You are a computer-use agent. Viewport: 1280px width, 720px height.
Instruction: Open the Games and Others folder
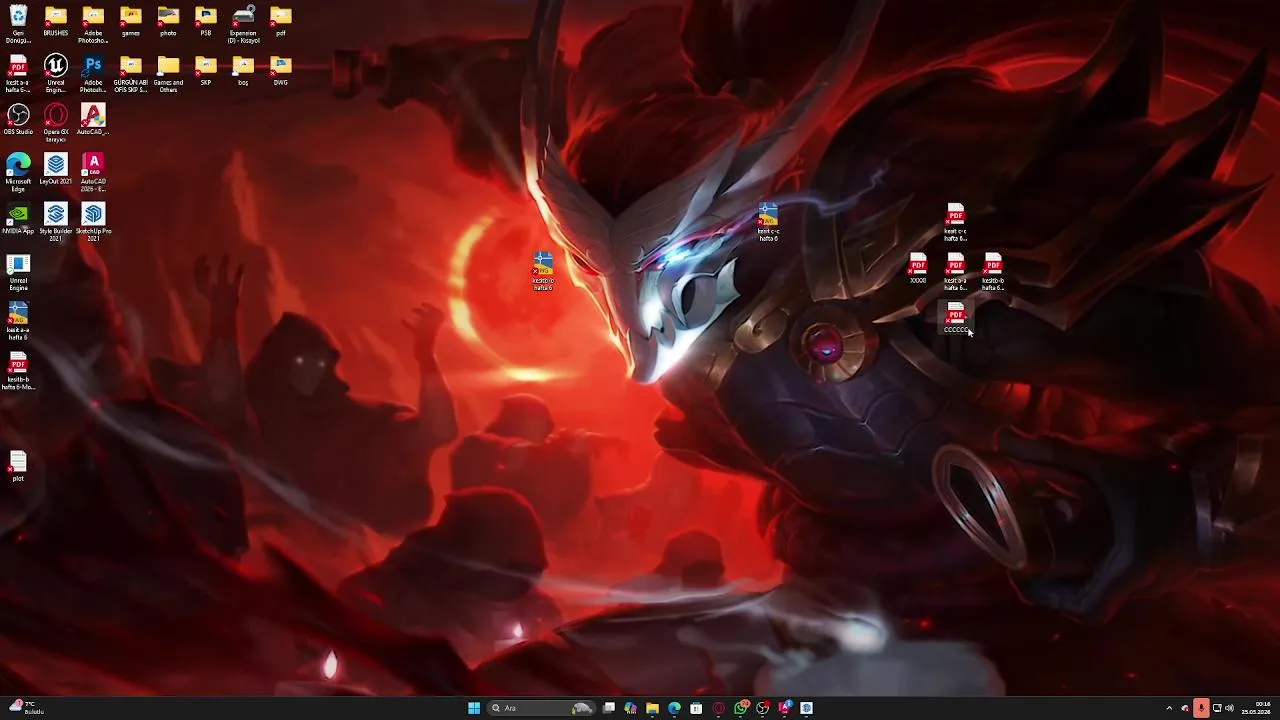coord(168,73)
